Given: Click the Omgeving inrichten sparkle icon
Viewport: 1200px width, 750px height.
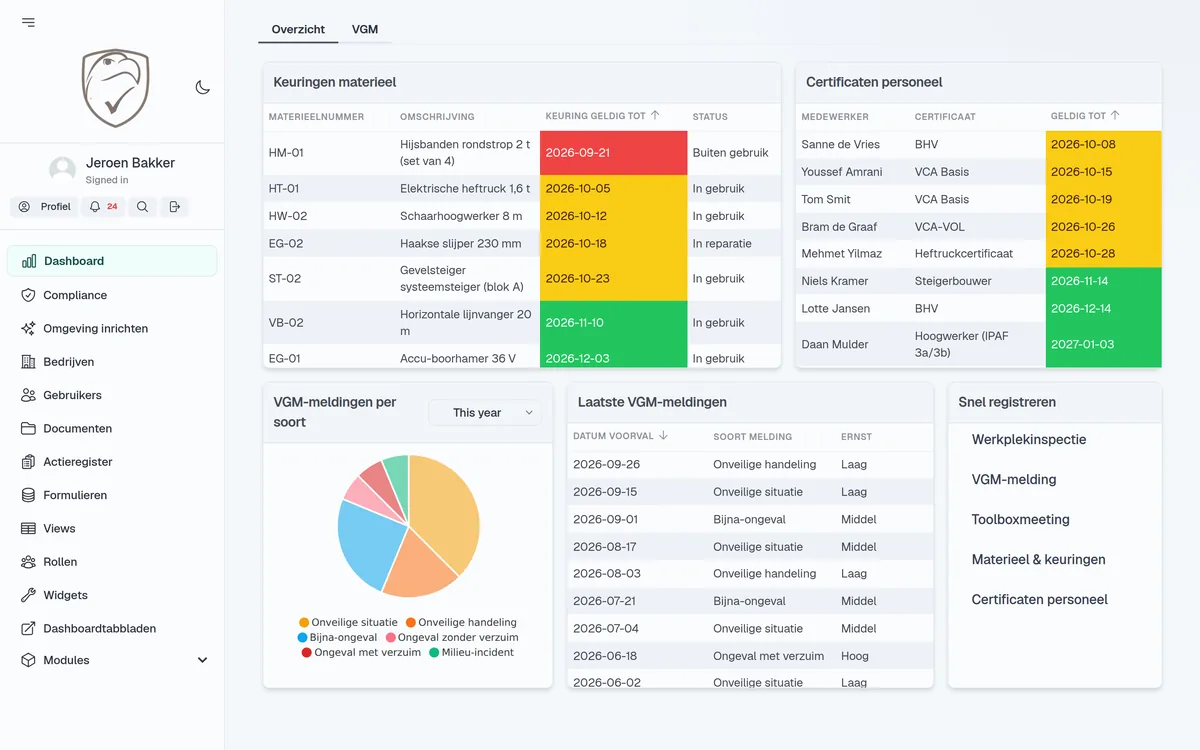Looking at the screenshot, I should (x=28, y=328).
